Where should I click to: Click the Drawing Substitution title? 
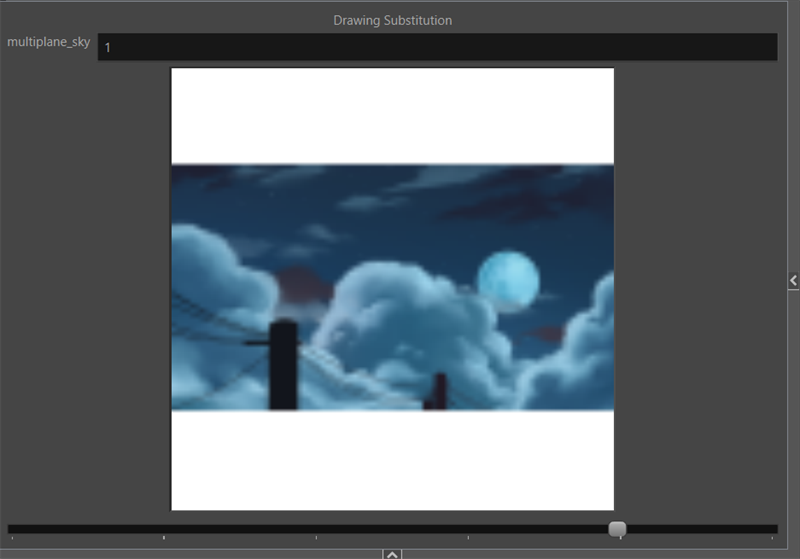(392, 20)
